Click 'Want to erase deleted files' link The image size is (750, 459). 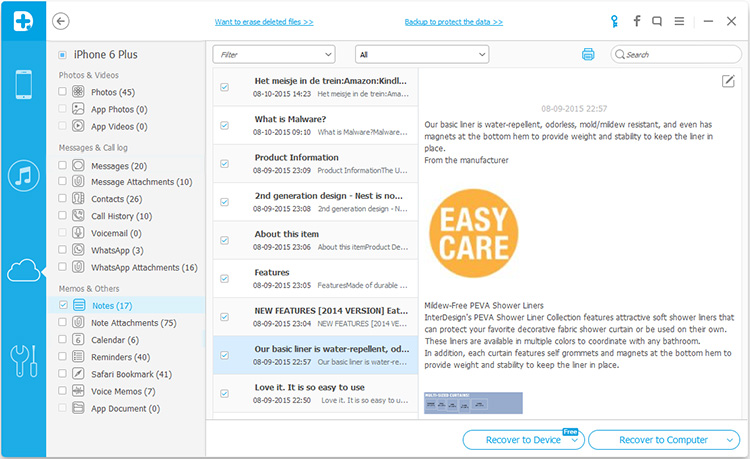264,22
